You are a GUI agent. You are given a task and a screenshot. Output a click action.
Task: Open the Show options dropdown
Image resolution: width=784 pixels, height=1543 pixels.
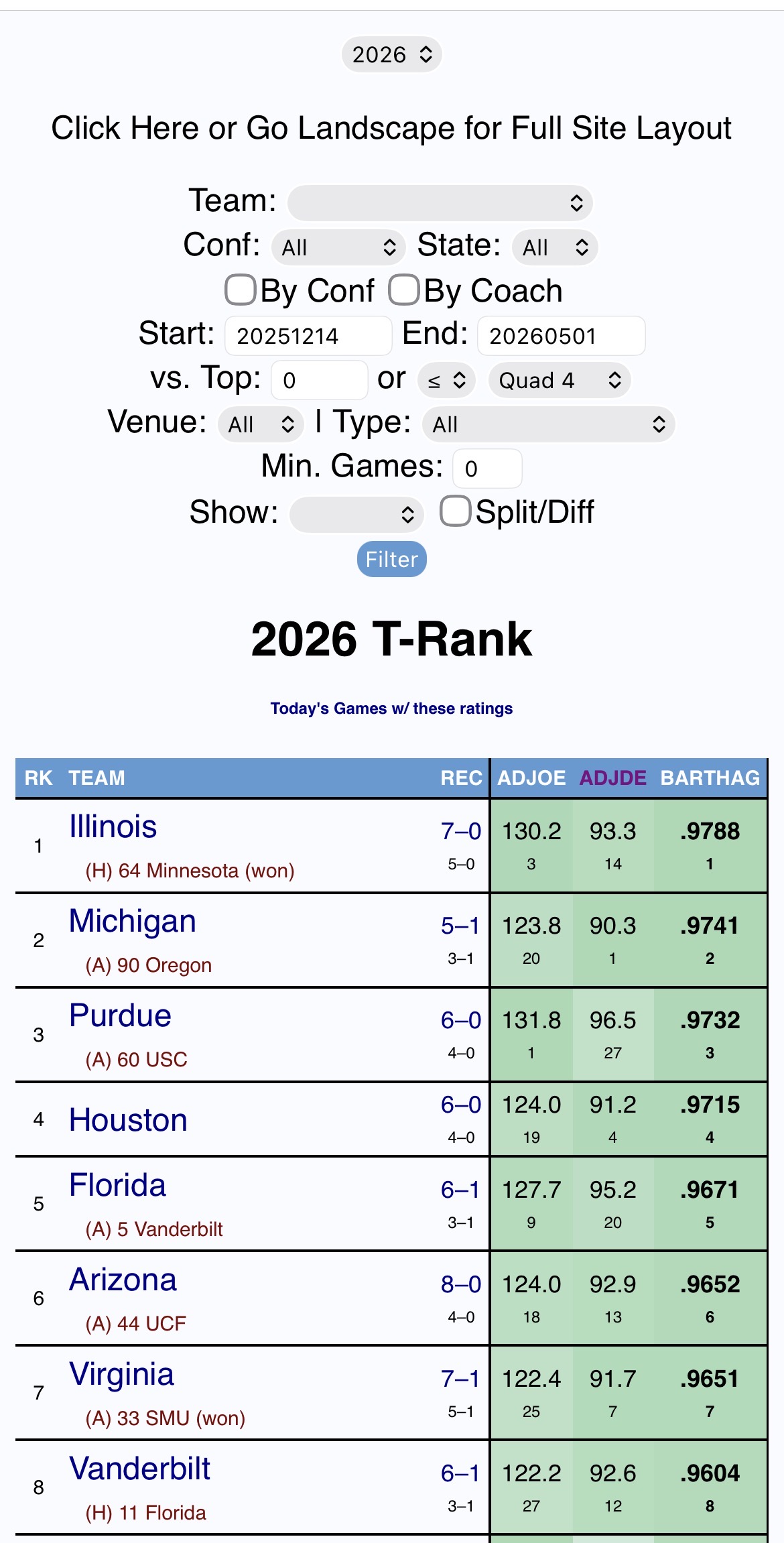[356, 514]
